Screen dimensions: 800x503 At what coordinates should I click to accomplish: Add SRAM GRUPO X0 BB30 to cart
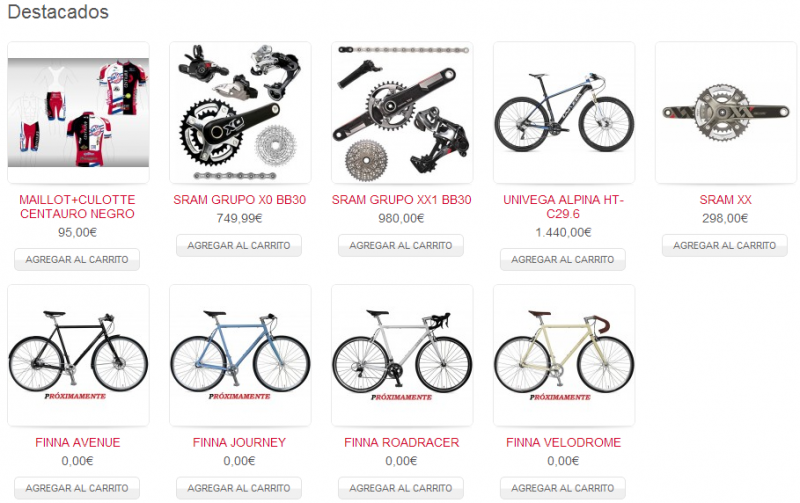click(x=239, y=245)
